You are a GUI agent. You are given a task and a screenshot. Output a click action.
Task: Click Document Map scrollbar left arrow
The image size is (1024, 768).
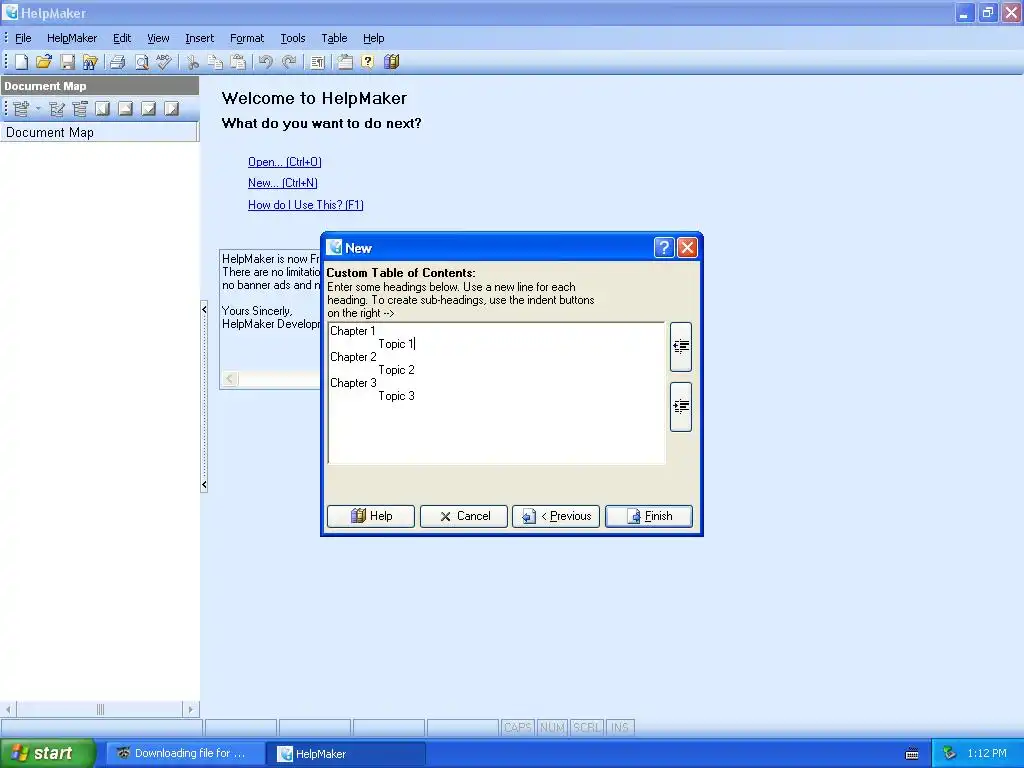8,709
